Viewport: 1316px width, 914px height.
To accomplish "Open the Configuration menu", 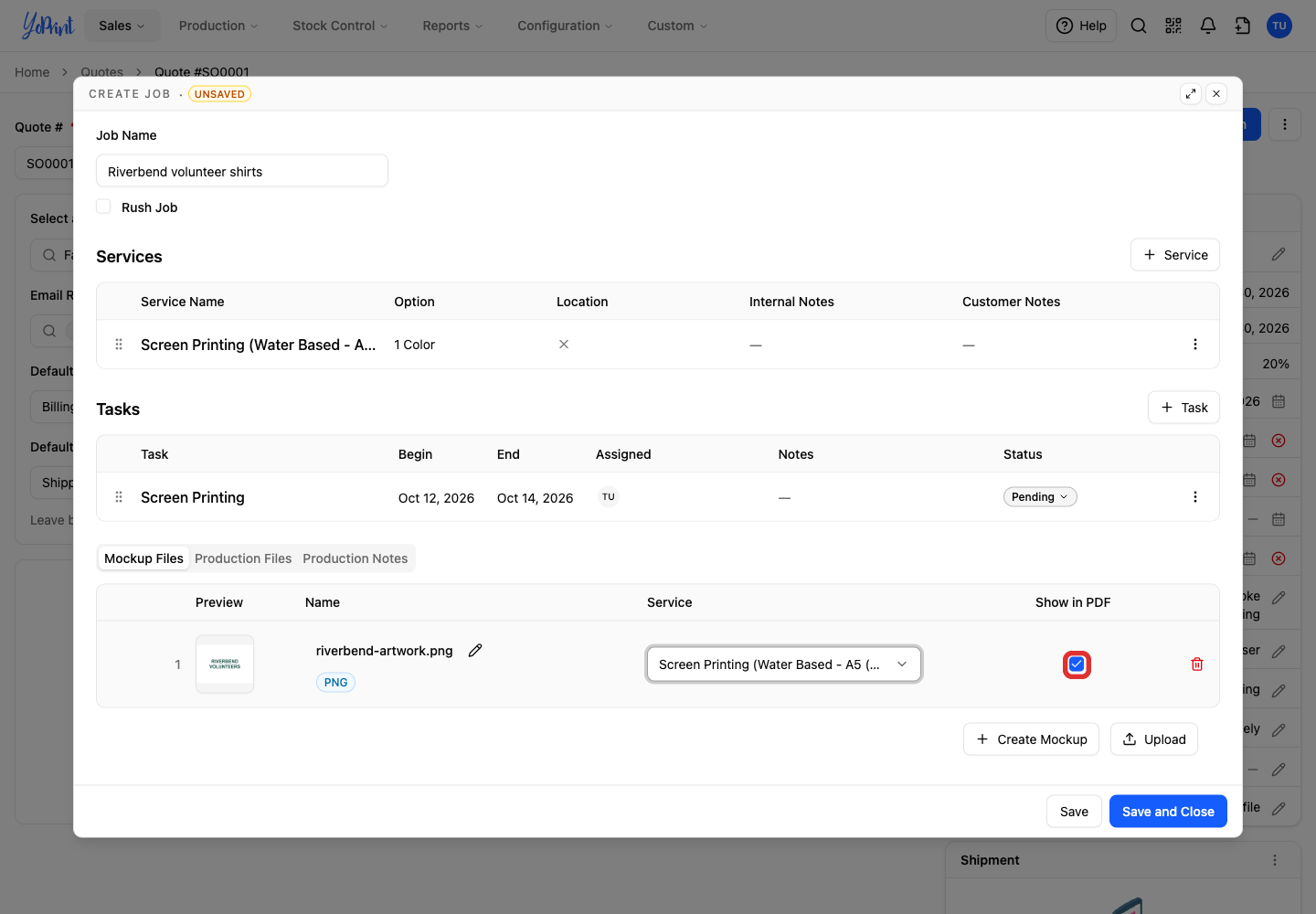I will pos(565,26).
